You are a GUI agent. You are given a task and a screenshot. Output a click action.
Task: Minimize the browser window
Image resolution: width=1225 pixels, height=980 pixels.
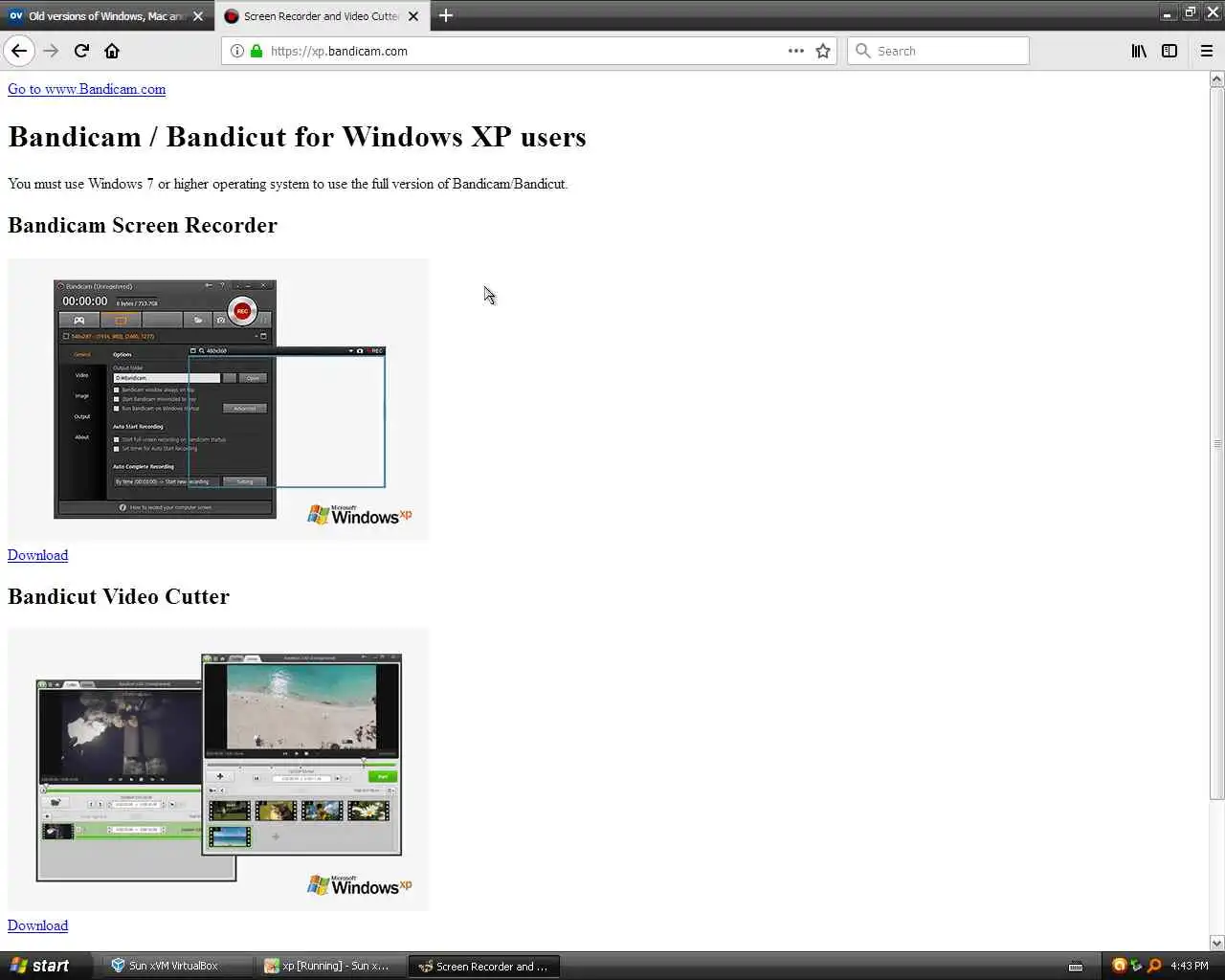pyautogui.click(x=1168, y=12)
